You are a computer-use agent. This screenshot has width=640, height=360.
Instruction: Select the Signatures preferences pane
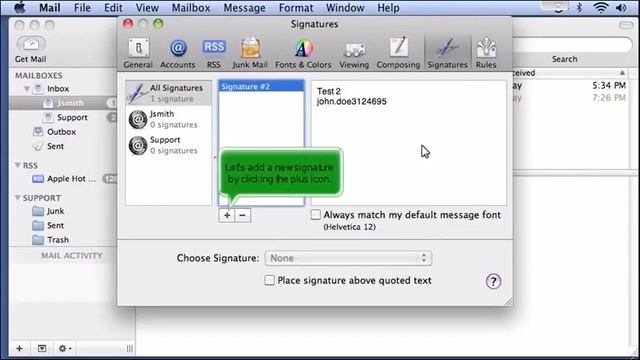(x=447, y=53)
